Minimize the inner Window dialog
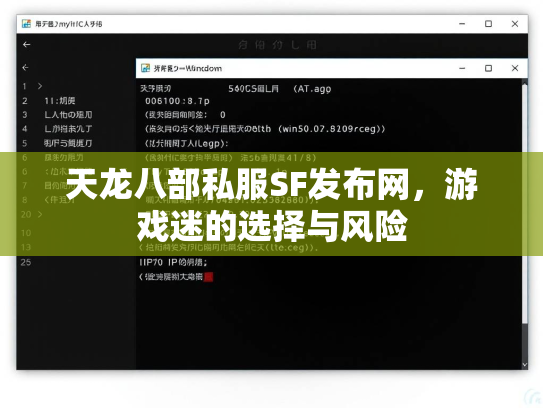543x408 pixels. [x=462, y=68]
